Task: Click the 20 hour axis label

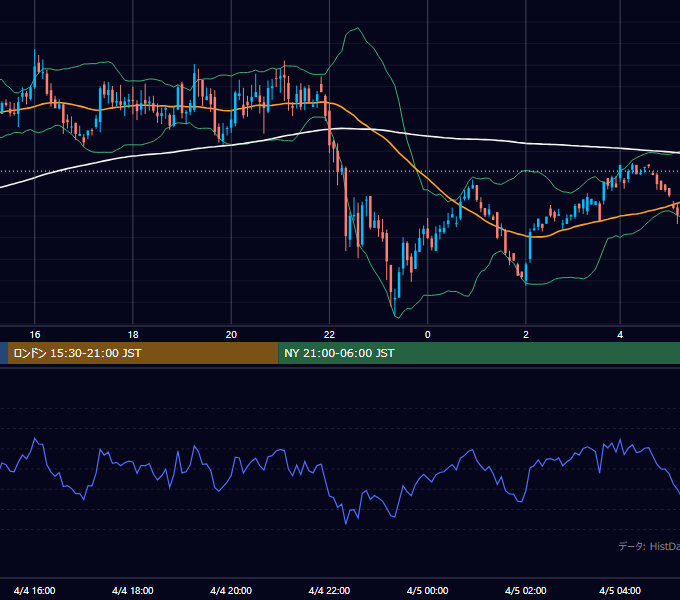Action: pos(231,335)
